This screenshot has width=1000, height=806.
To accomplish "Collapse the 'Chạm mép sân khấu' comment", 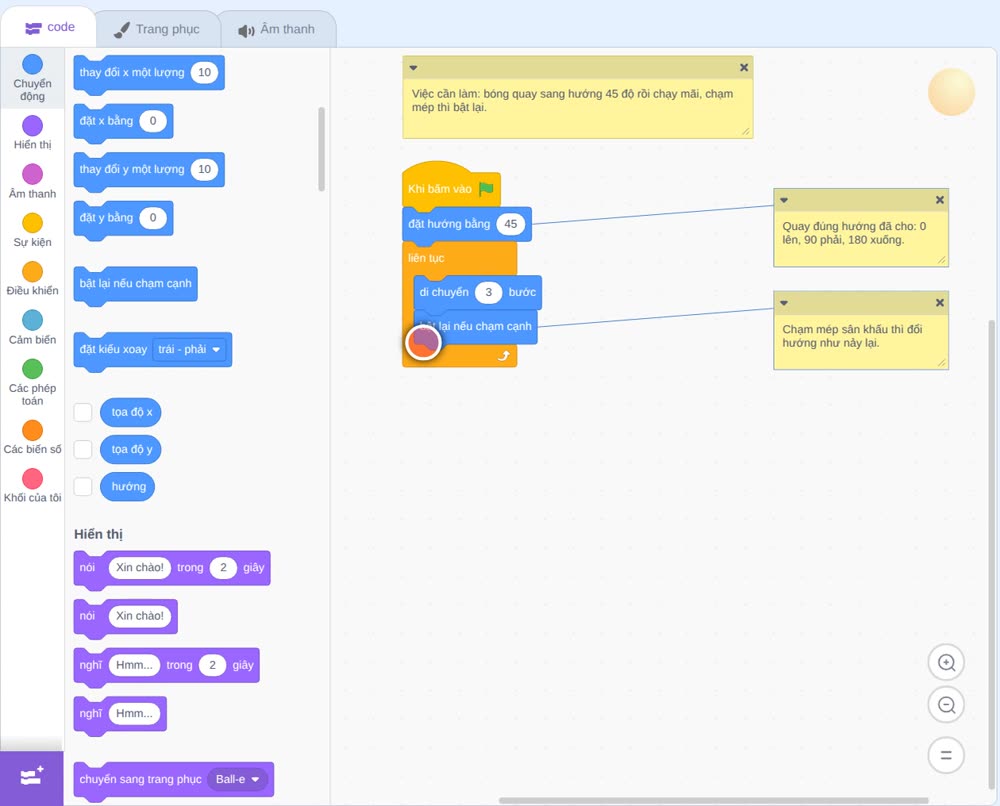I will click(784, 303).
